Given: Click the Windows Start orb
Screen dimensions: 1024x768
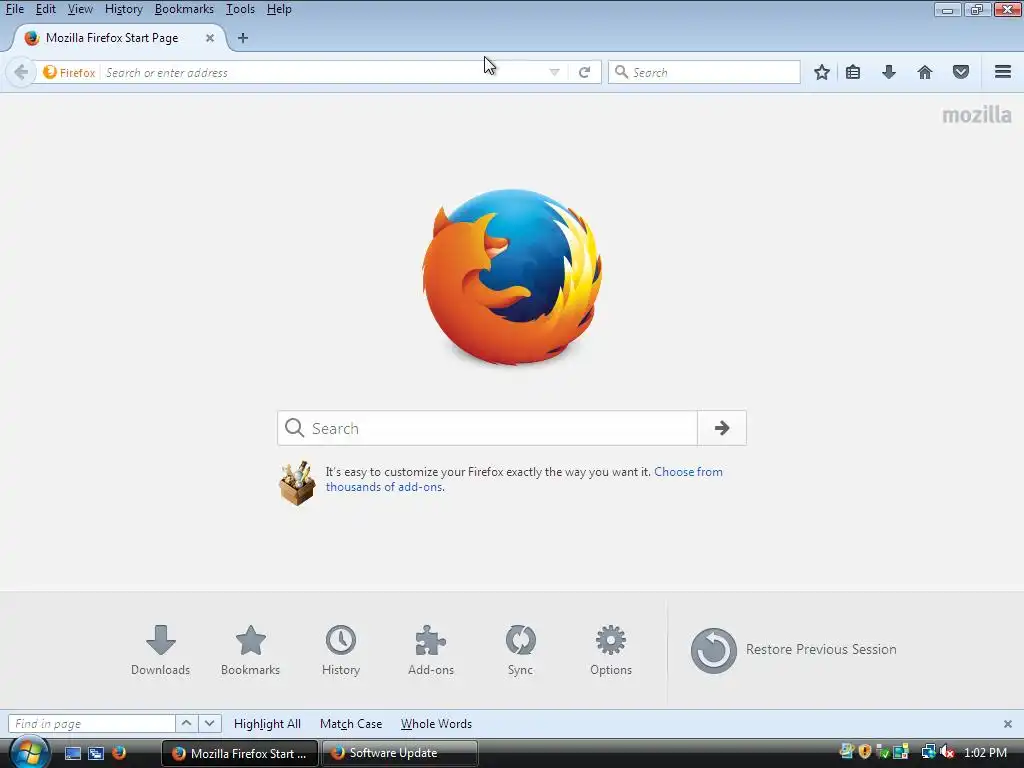Looking at the screenshot, I should coord(29,752).
